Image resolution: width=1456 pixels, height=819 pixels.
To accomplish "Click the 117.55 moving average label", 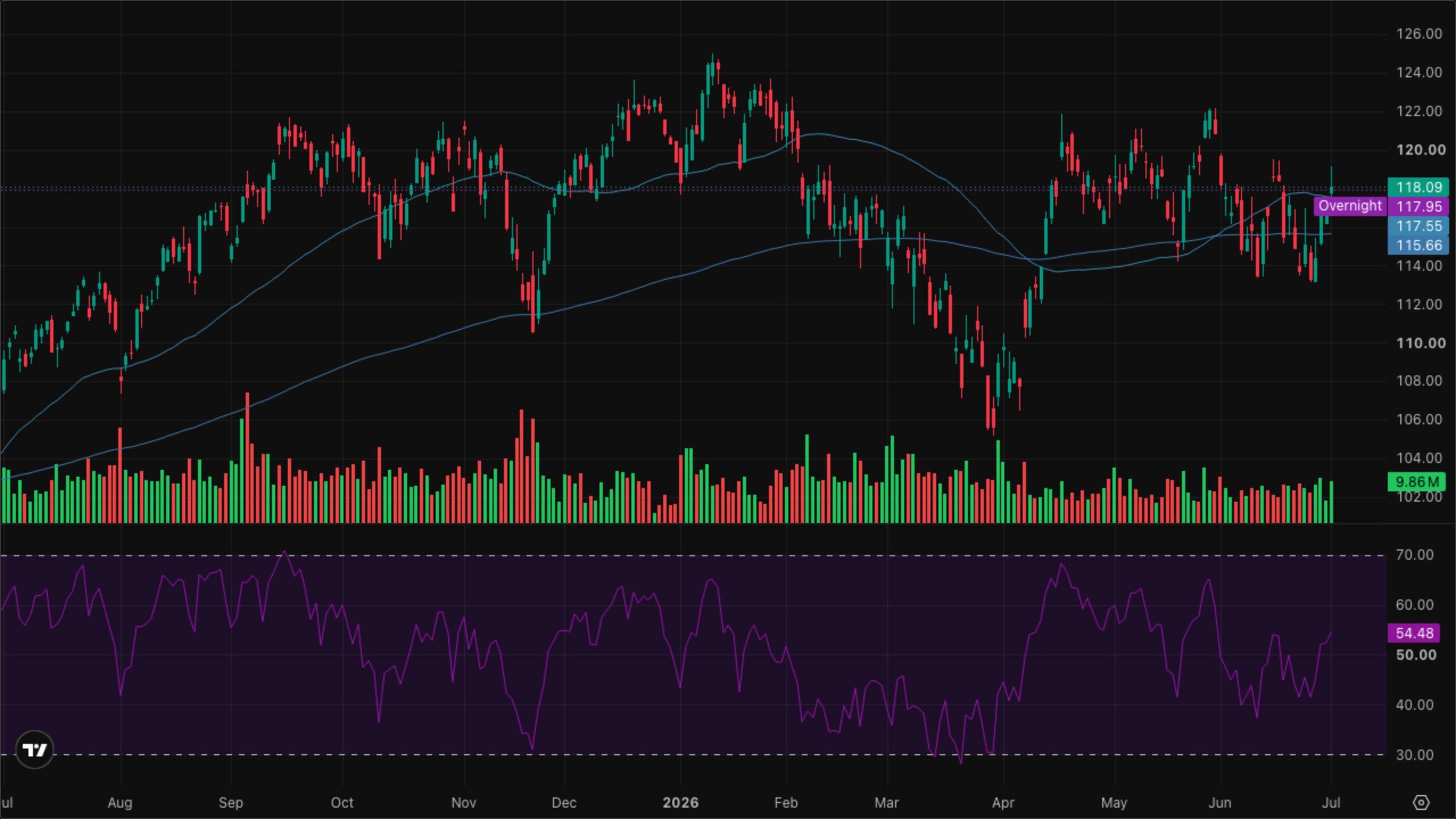I will tap(1418, 226).
